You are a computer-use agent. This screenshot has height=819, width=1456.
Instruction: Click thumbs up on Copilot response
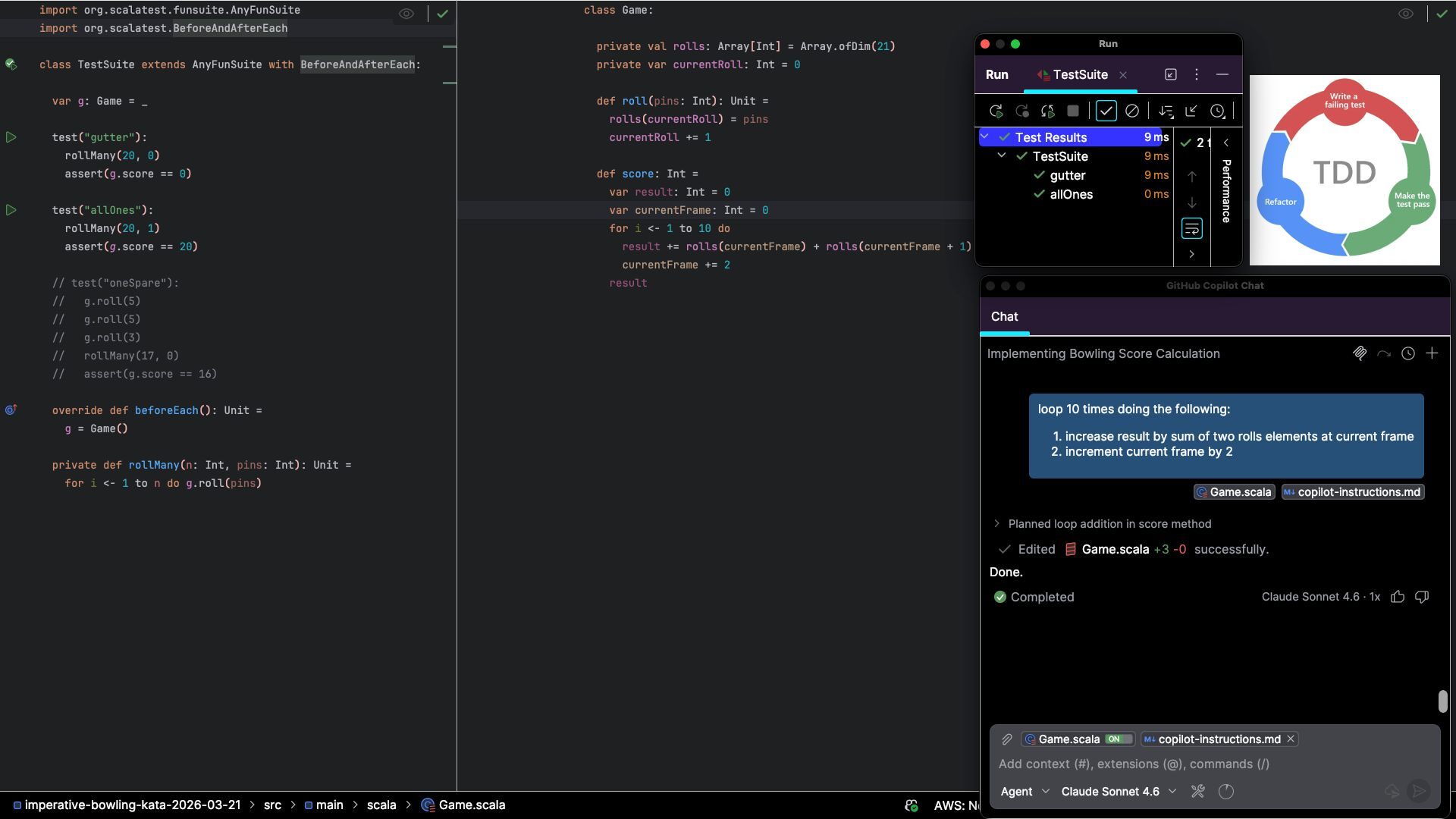pos(1398,597)
